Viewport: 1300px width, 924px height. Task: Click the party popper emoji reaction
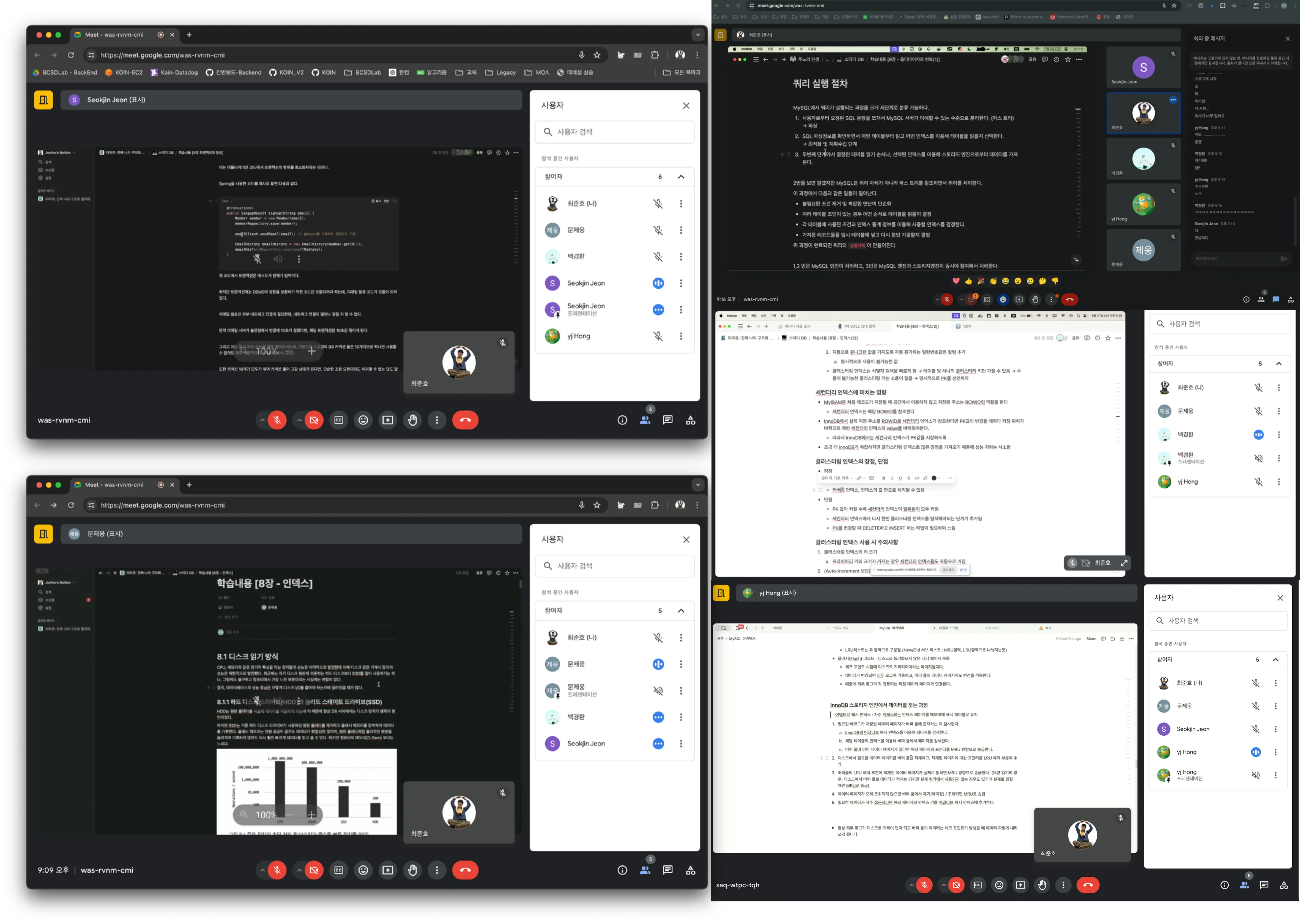(x=981, y=281)
